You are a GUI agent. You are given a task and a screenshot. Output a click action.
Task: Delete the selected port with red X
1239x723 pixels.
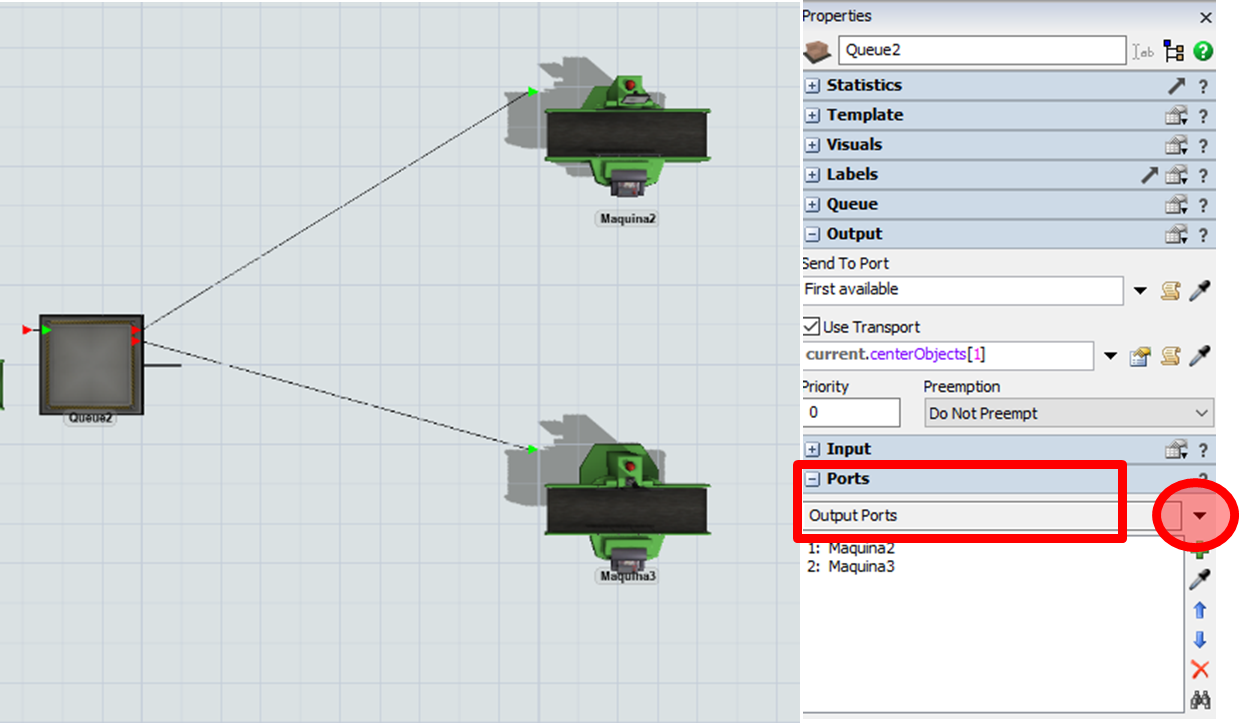[x=1200, y=670]
